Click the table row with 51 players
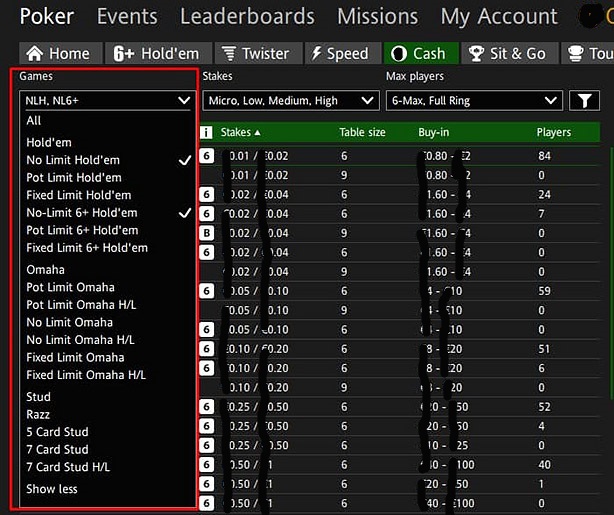 click(x=399, y=349)
